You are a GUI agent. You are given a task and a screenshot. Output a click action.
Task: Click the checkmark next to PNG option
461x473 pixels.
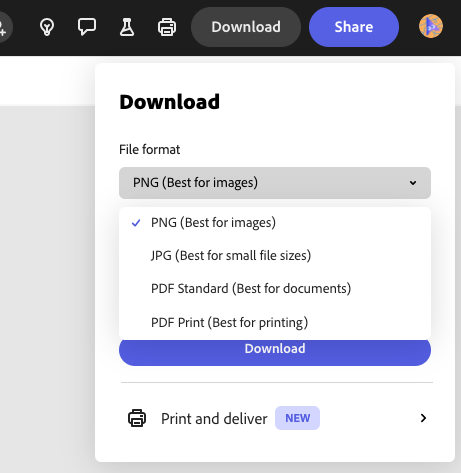click(136, 223)
